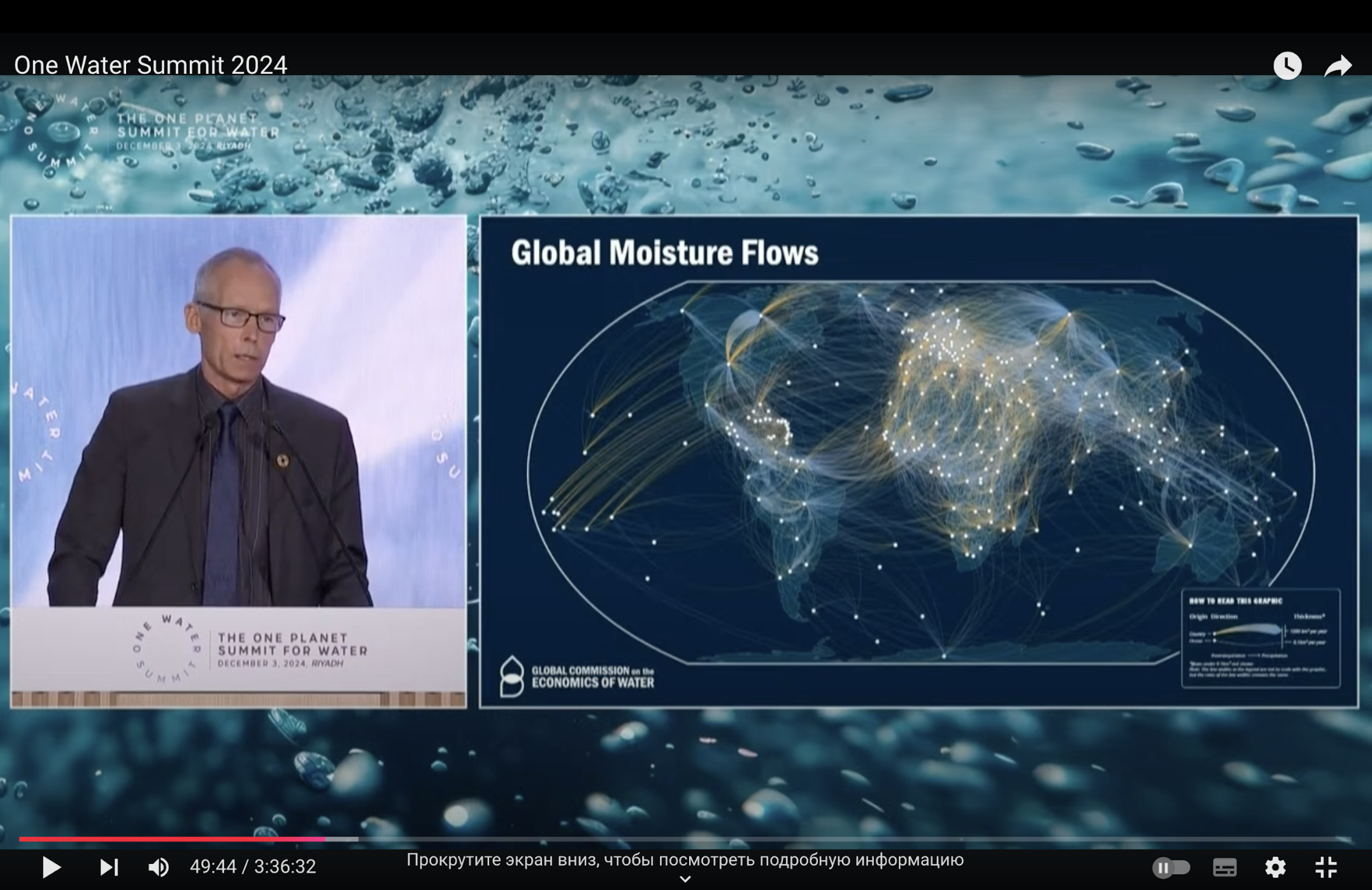Toggle the autoplay switch
Screen dimensions: 1372x890
pos(1171,867)
